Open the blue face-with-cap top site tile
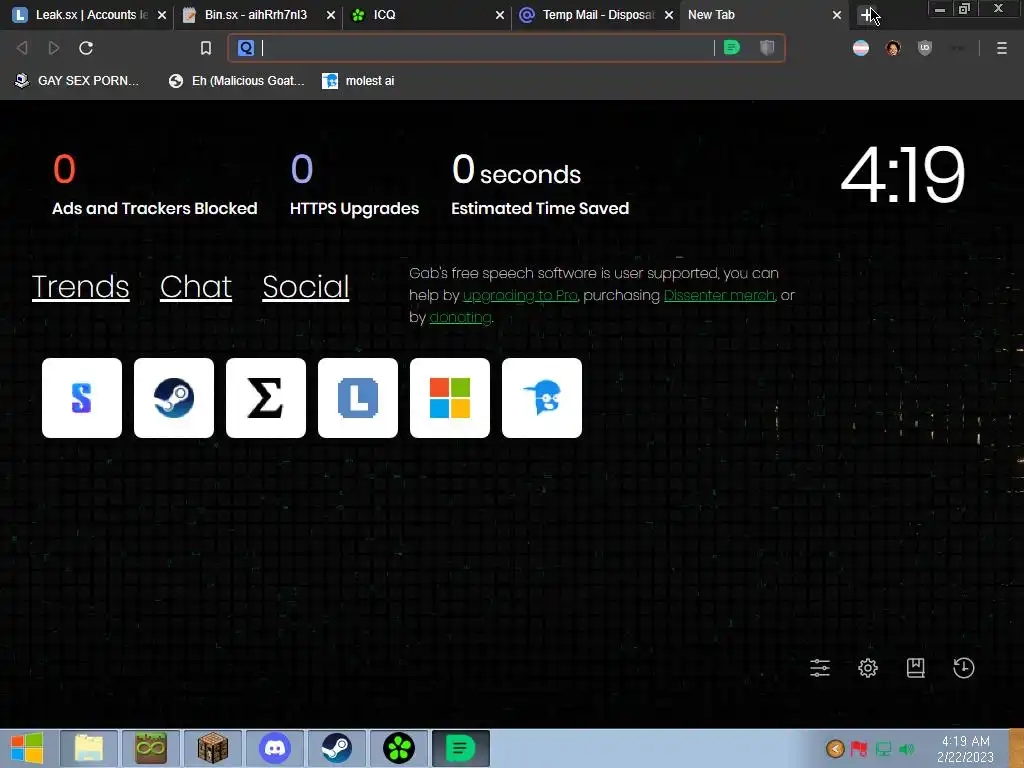Viewport: 1024px width, 768px height. tap(542, 398)
